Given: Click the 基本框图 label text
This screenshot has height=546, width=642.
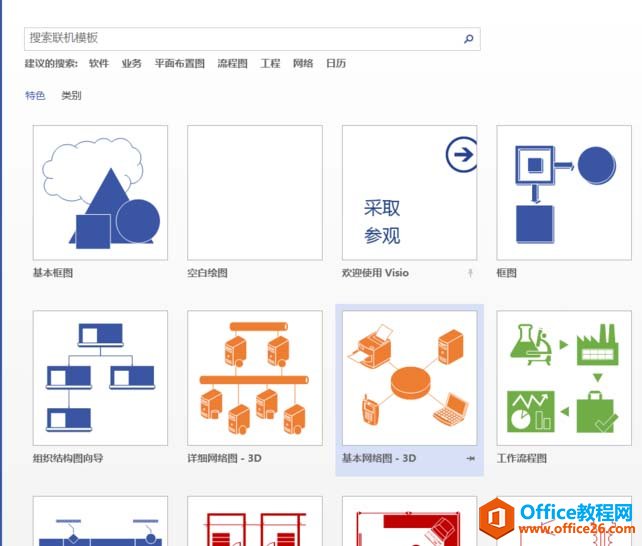Looking at the screenshot, I should [x=53, y=273].
